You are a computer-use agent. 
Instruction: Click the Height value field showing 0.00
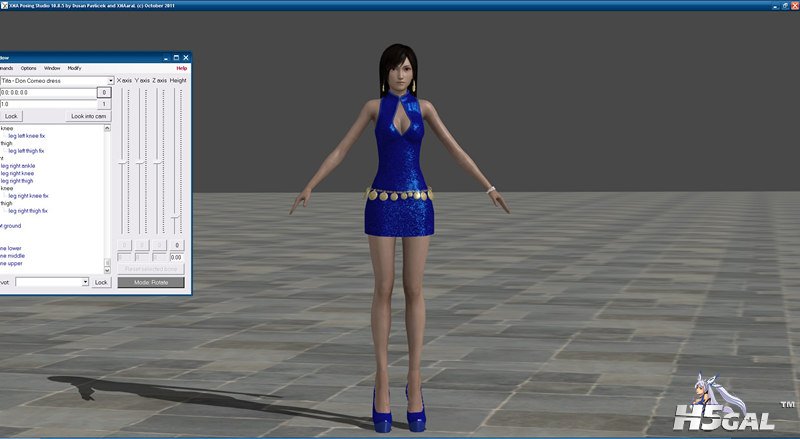177,257
